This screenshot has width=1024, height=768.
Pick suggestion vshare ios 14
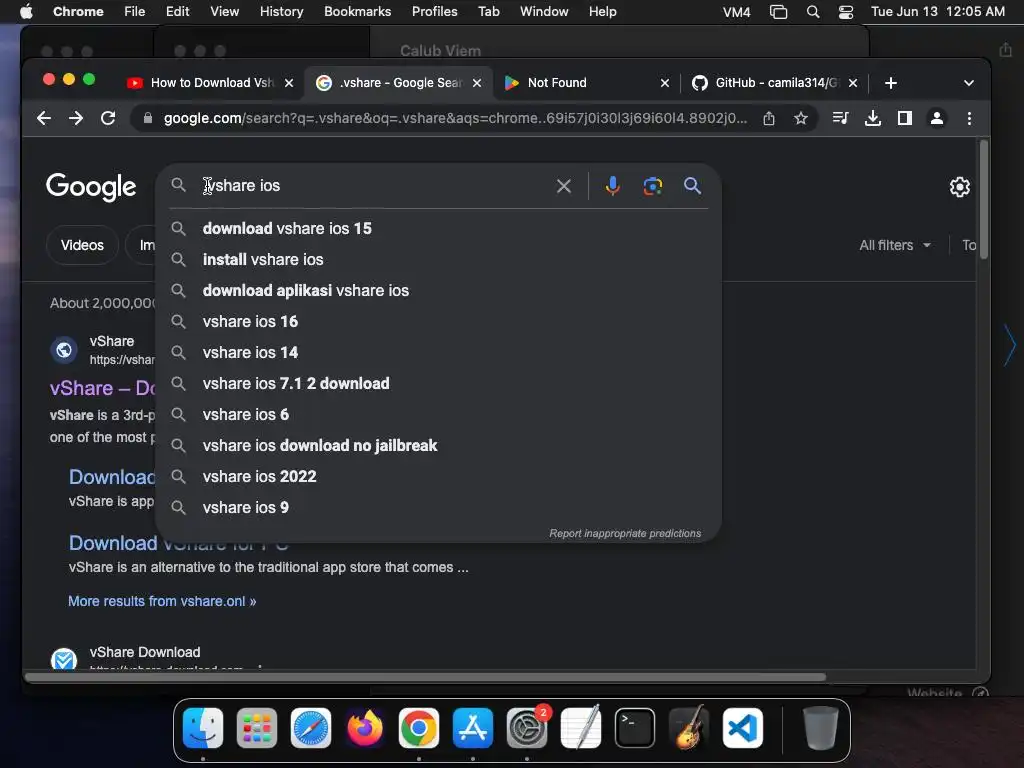click(x=438, y=353)
